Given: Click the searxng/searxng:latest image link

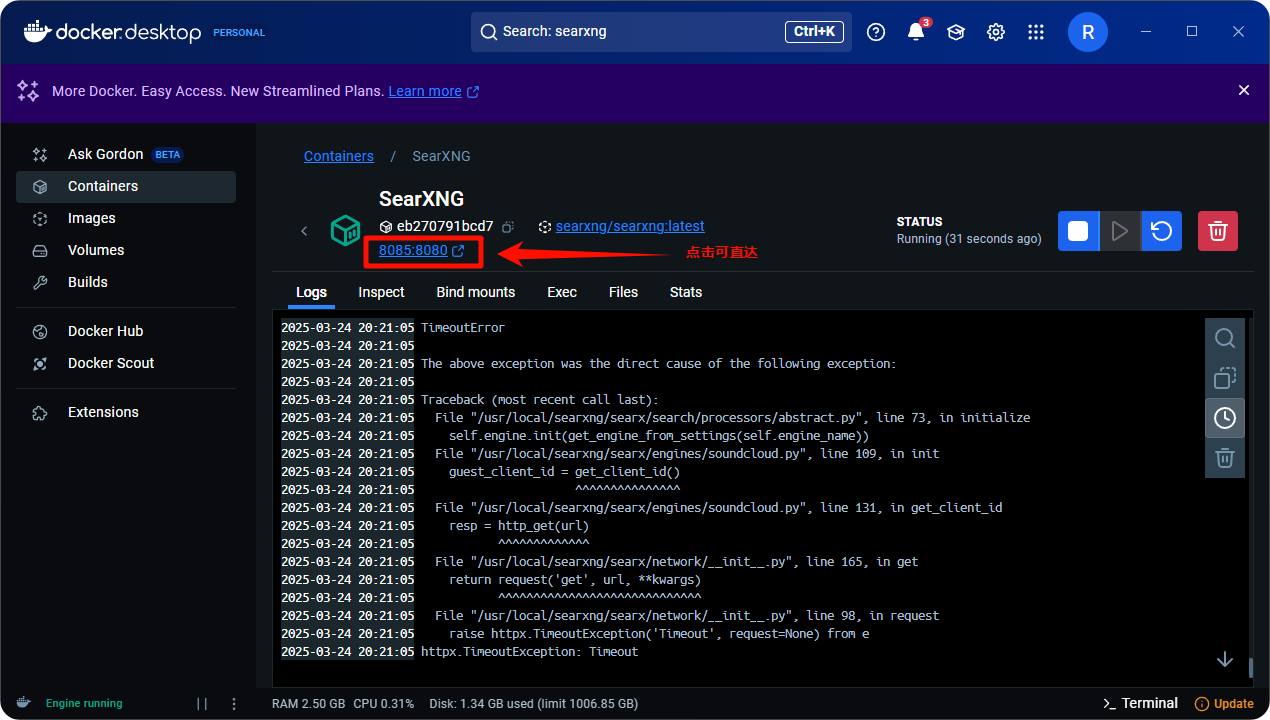Looking at the screenshot, I should tap(629, 227).
